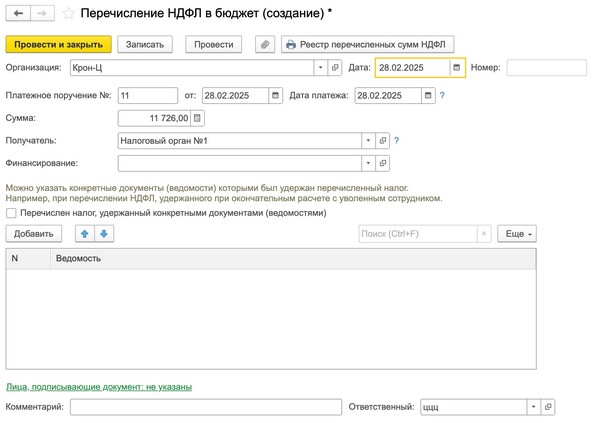Click the Записать button
Image resolution: width=600 pixels, height=423 pixels.
(x=146, y=45)
